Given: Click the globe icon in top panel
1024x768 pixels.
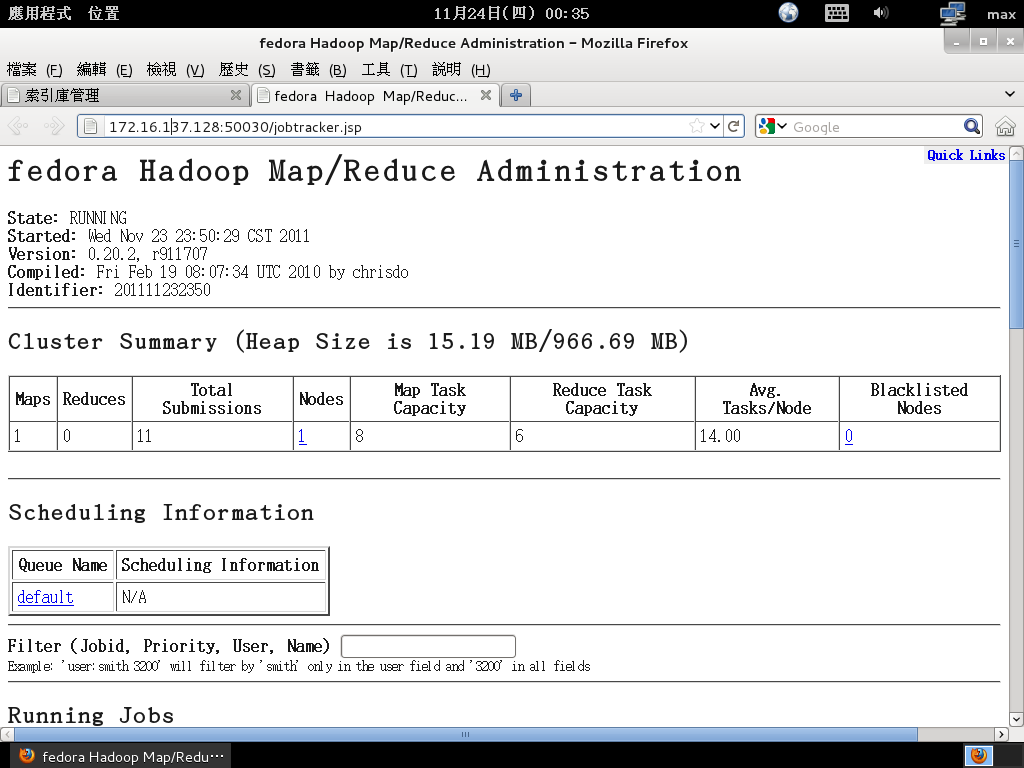Looking at the screenshot, I should (788, 12).
